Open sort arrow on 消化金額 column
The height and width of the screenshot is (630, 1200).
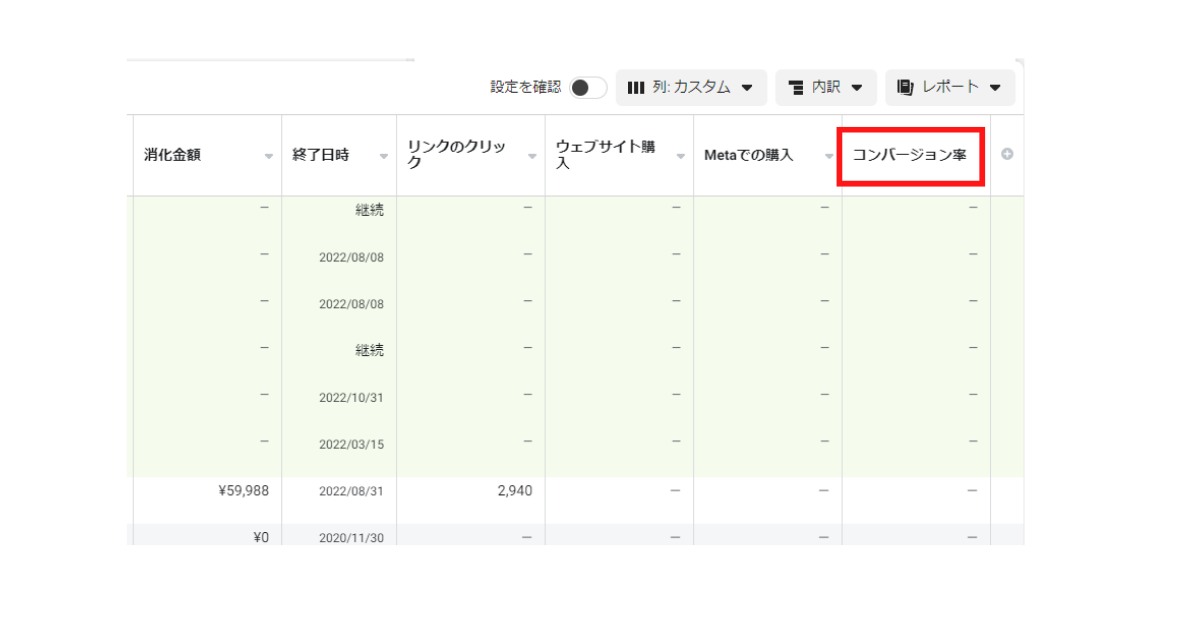[x=268, y=157]
